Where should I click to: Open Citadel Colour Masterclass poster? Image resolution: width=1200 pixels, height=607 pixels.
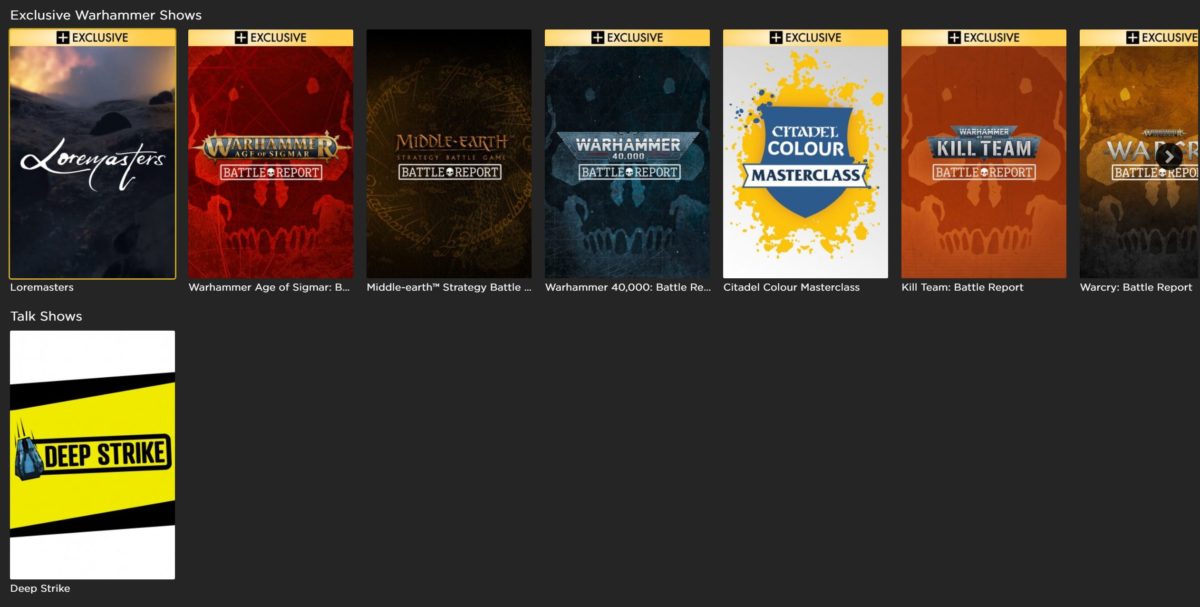tap(805, 153)
